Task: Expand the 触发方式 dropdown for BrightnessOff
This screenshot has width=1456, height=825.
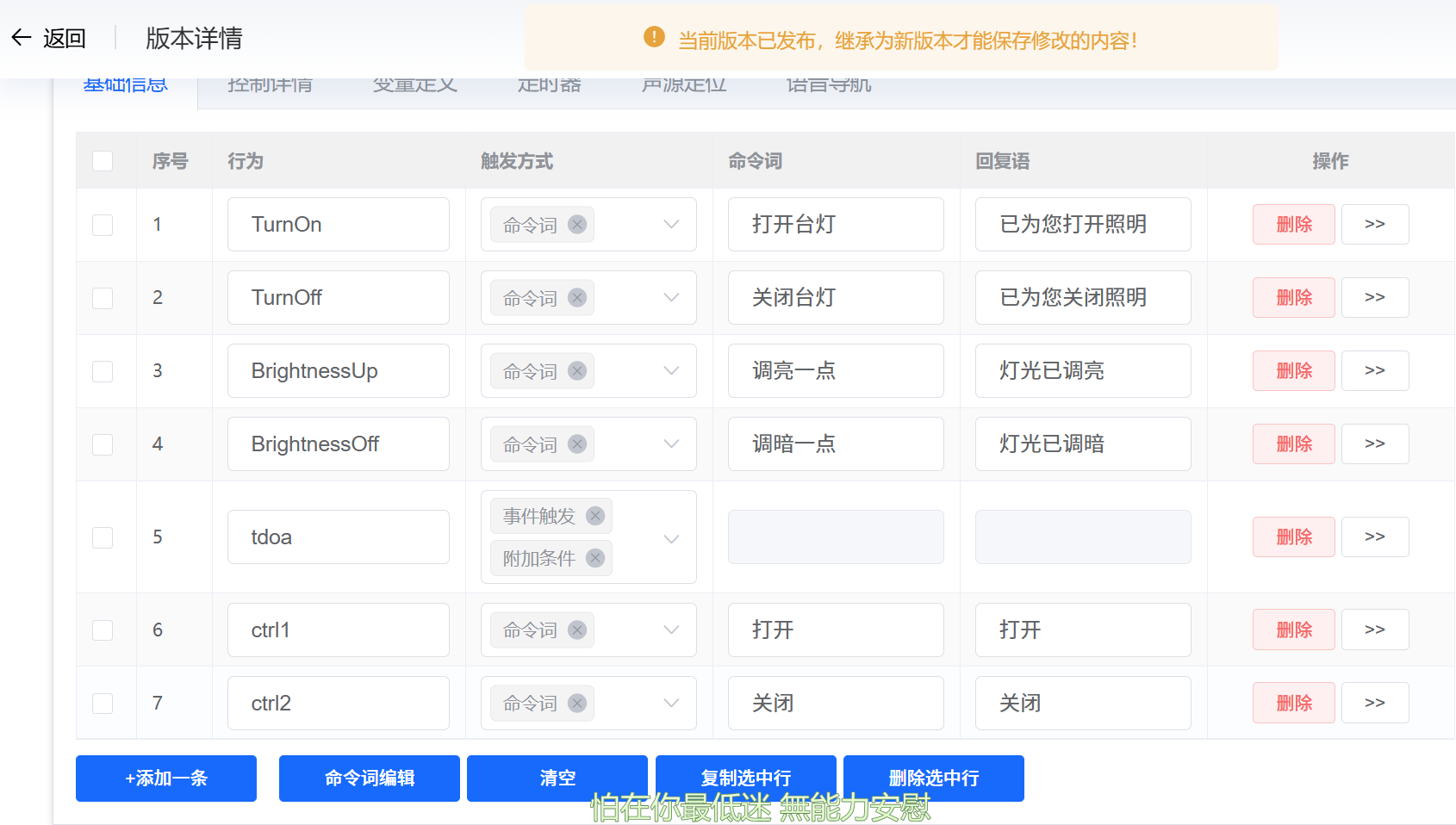Action: click(670, 444)
